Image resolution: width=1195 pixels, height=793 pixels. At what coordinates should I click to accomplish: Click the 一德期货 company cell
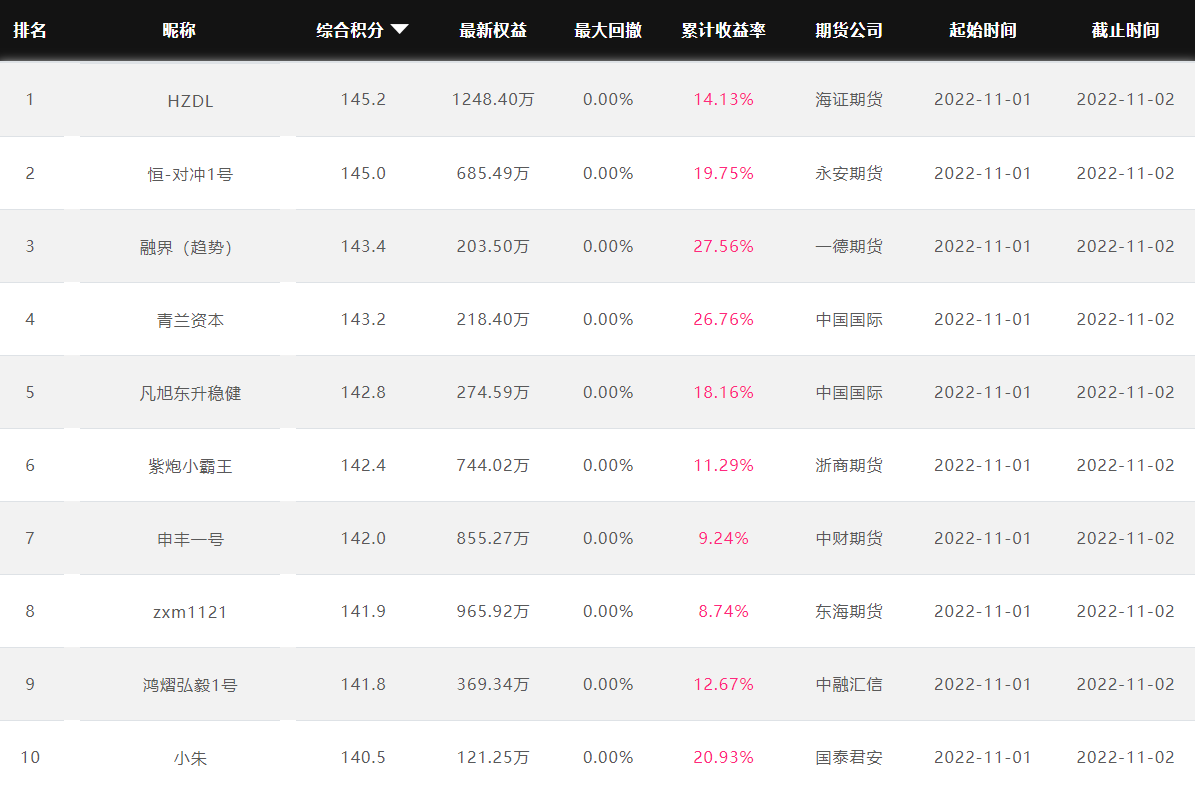coord(849,247)
